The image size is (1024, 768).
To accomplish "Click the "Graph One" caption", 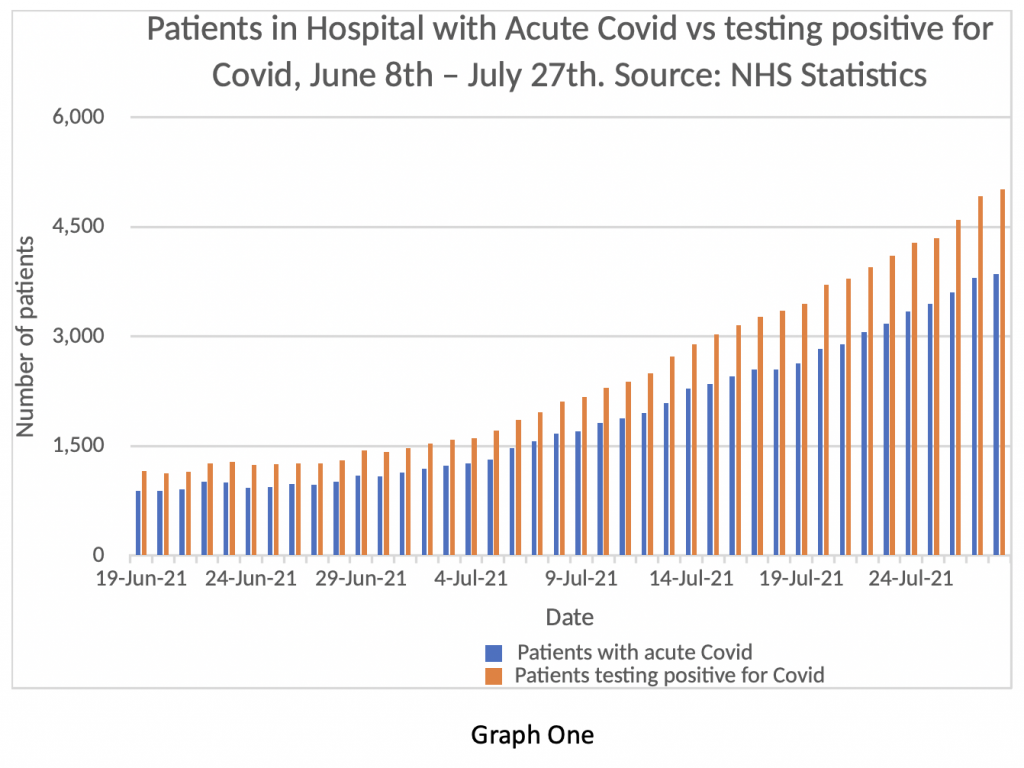I will pyautogui.click(x=532, y=735).
